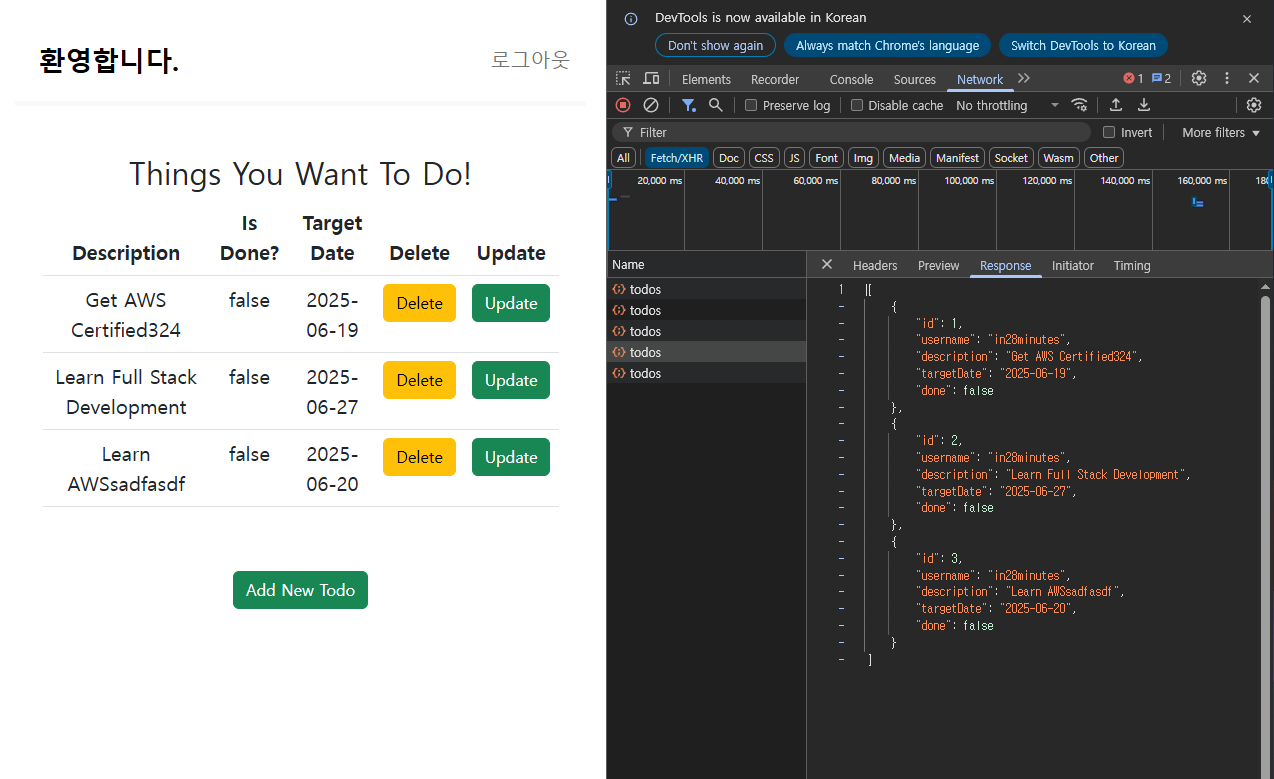The height and width of the screenshot is (779, 1274).
Task: Delete the Learn Full Stack Development todo
Action: click(x=419, y=380)
